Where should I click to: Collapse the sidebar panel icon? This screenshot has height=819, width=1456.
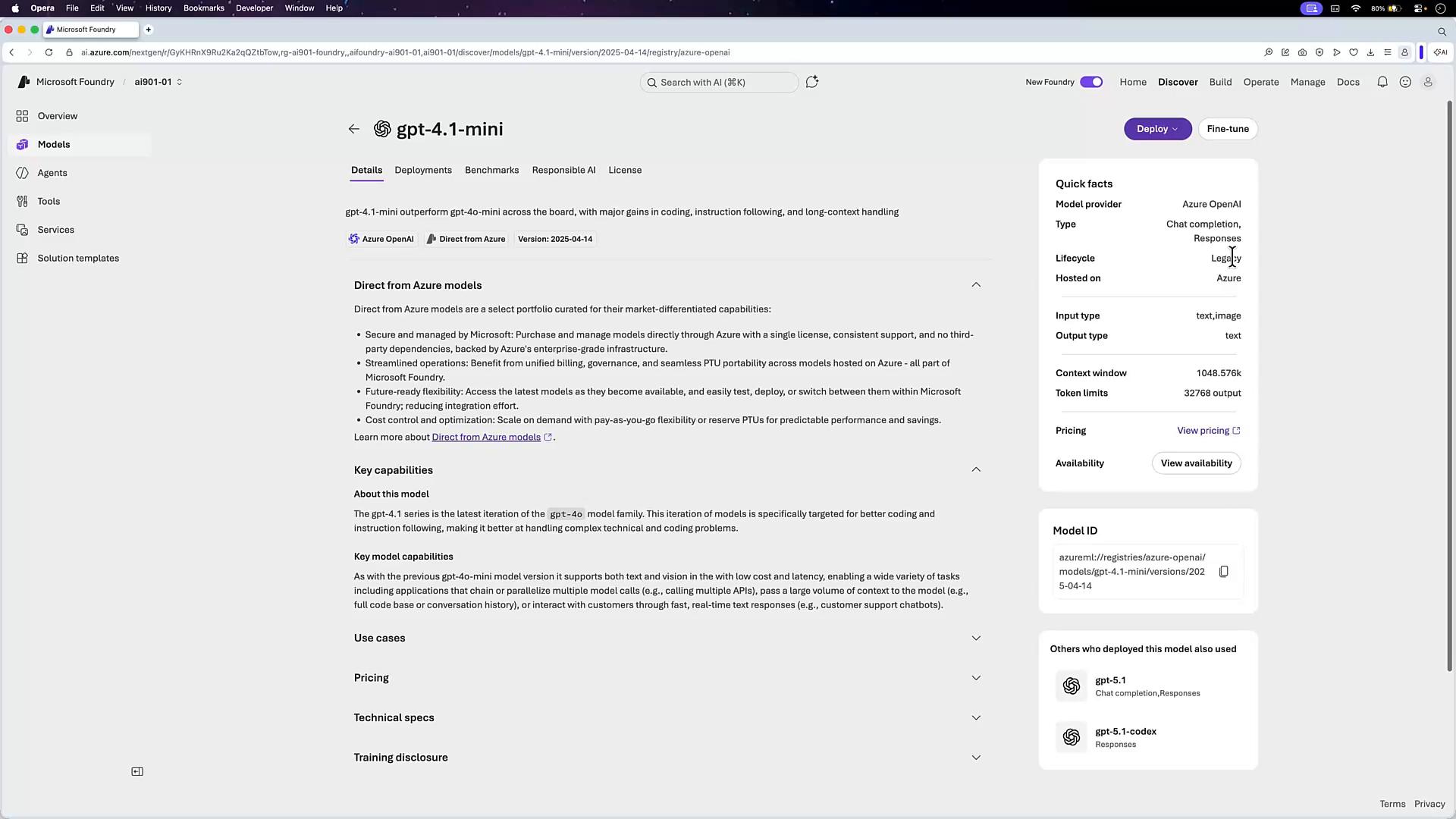(x=137, y=771)
